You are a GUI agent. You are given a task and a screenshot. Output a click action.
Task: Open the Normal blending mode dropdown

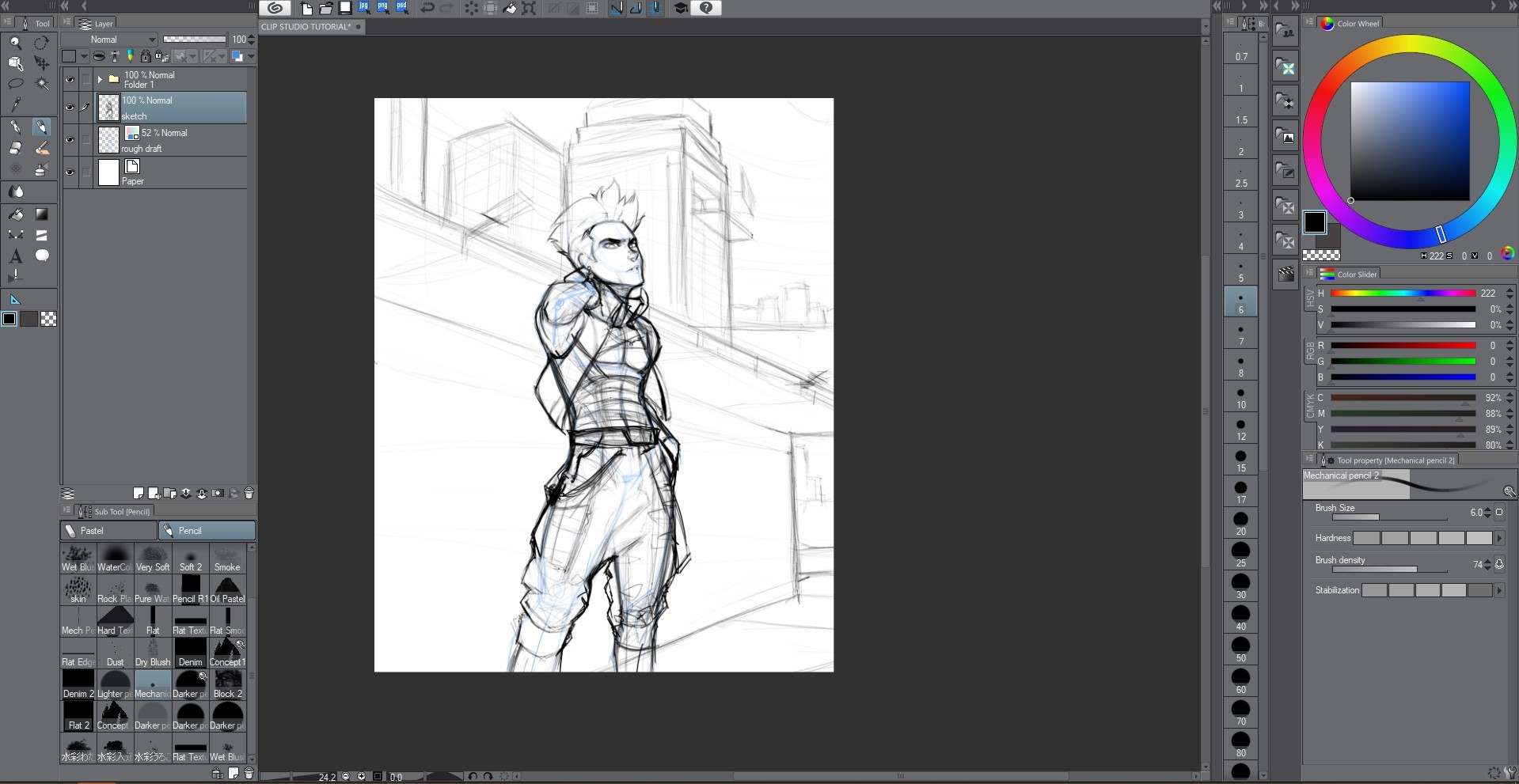click(x=111, y=40)
